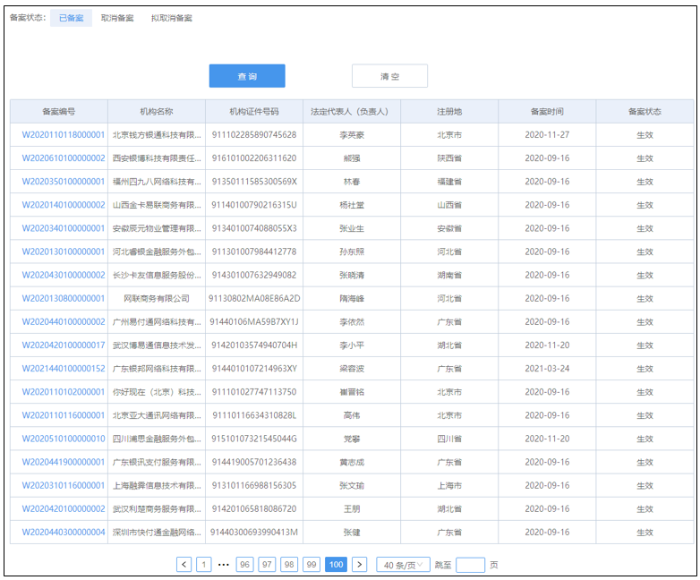700x580 pixels.
Task: Open record W2020420100000002
Action: (x=63, y=509)
